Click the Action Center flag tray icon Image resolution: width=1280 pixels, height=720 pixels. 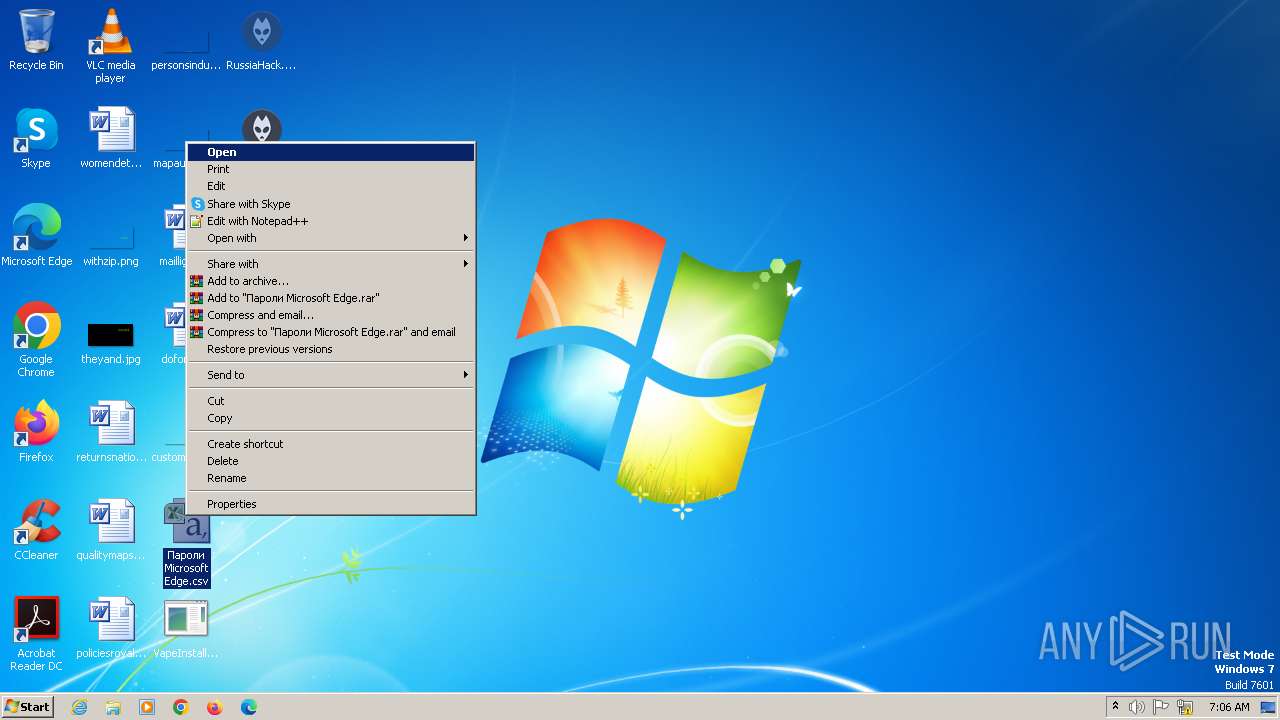1161,707
